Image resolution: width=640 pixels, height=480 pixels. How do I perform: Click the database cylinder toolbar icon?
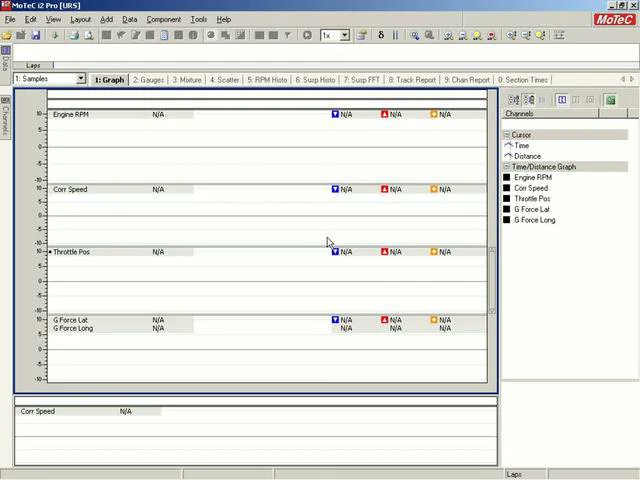tap(361, 36)
